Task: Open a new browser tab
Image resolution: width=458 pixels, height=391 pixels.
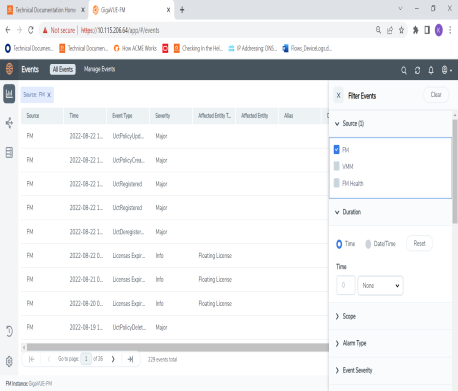Action: point(182,10)
